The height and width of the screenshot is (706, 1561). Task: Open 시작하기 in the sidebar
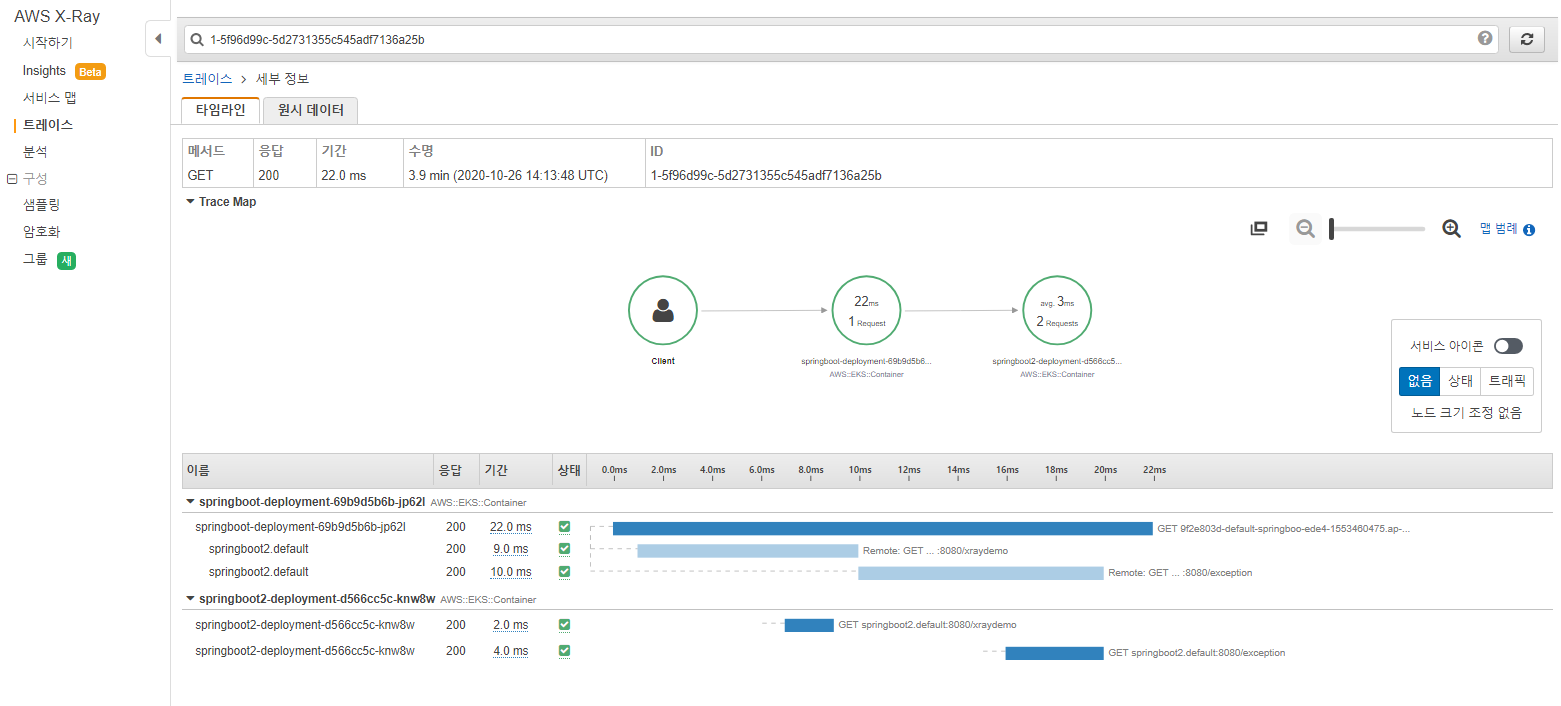[48, 43]
